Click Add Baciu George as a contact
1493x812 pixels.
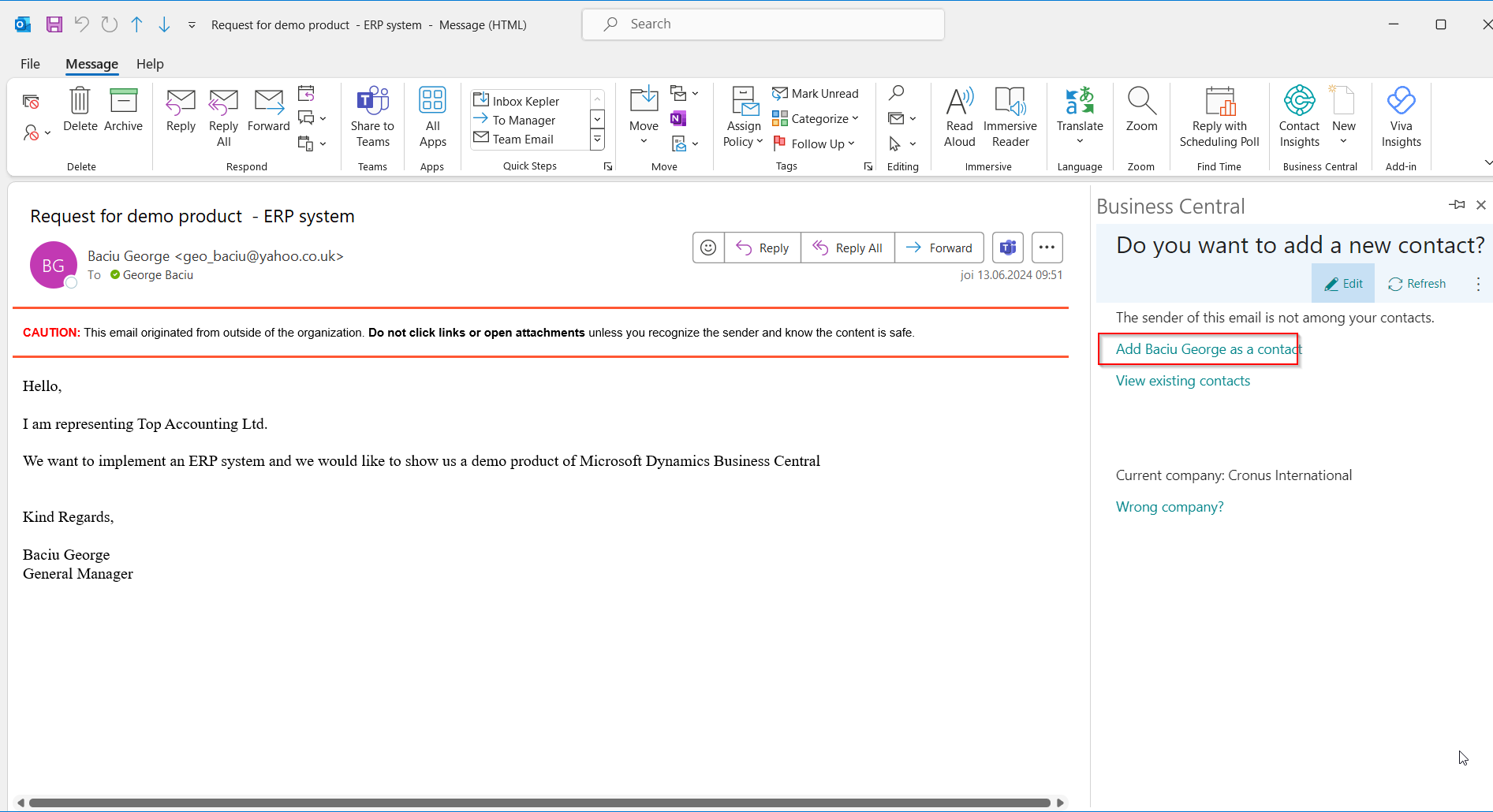pyautogui.click(x=1208, y=349)
